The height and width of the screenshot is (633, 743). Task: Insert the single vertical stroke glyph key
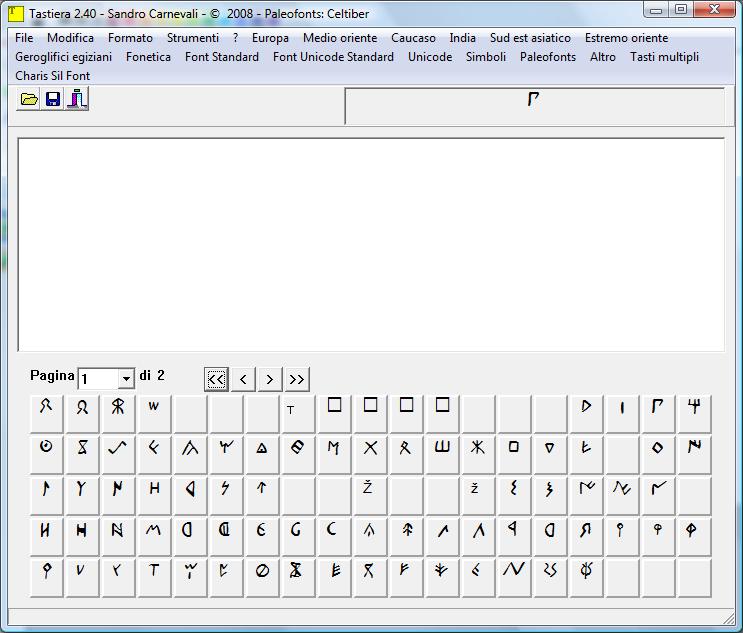pos(622,414)
